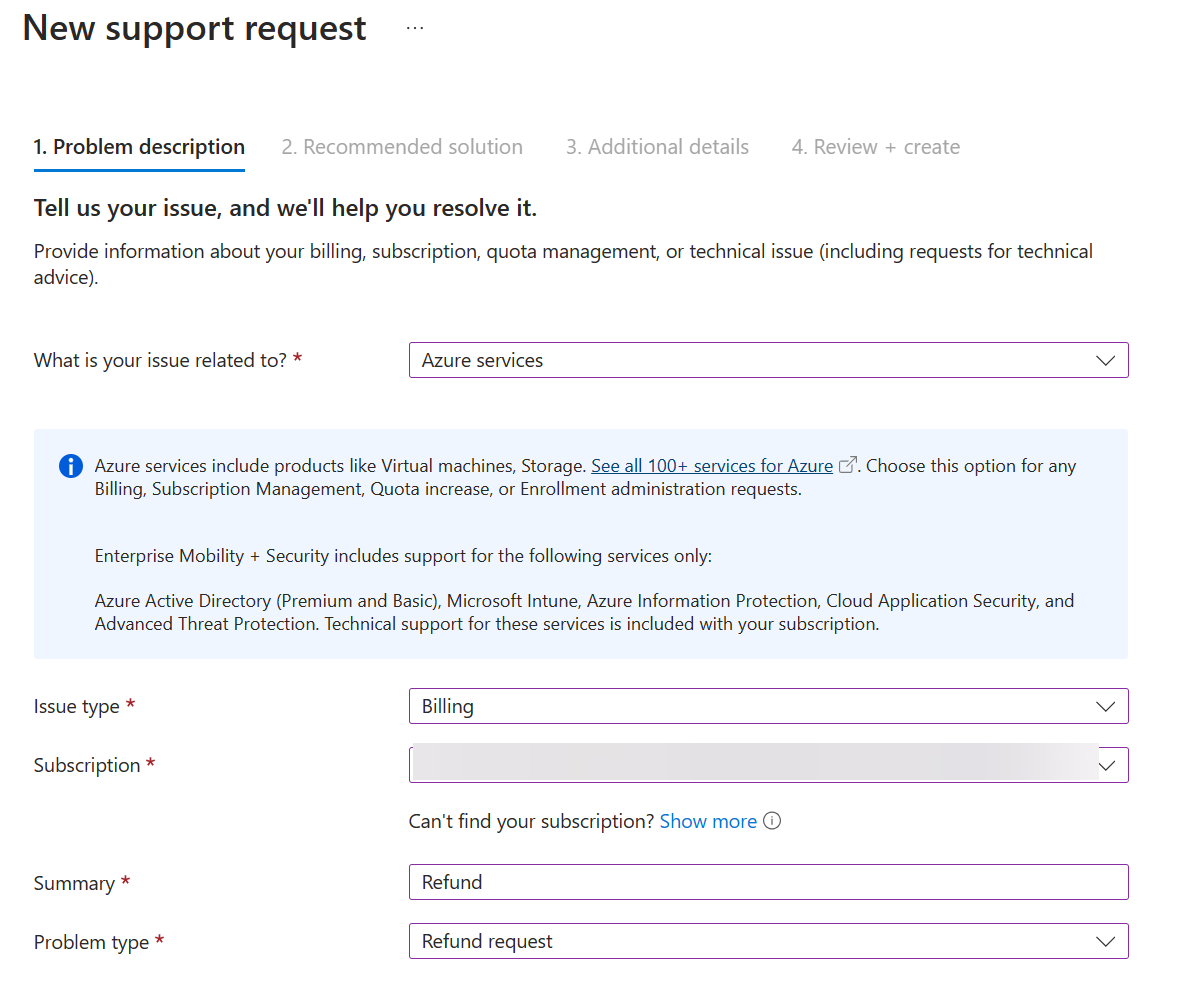Click the chevron on the Subscription dropdown

(1106, 764)
